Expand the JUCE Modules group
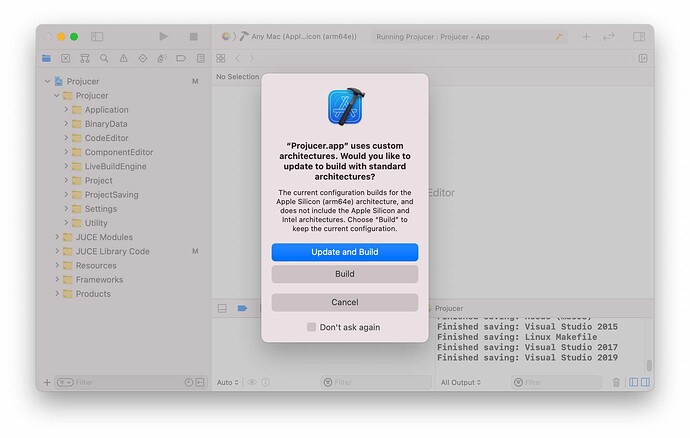This screenshot has width=690, height=438. (56, 237)
